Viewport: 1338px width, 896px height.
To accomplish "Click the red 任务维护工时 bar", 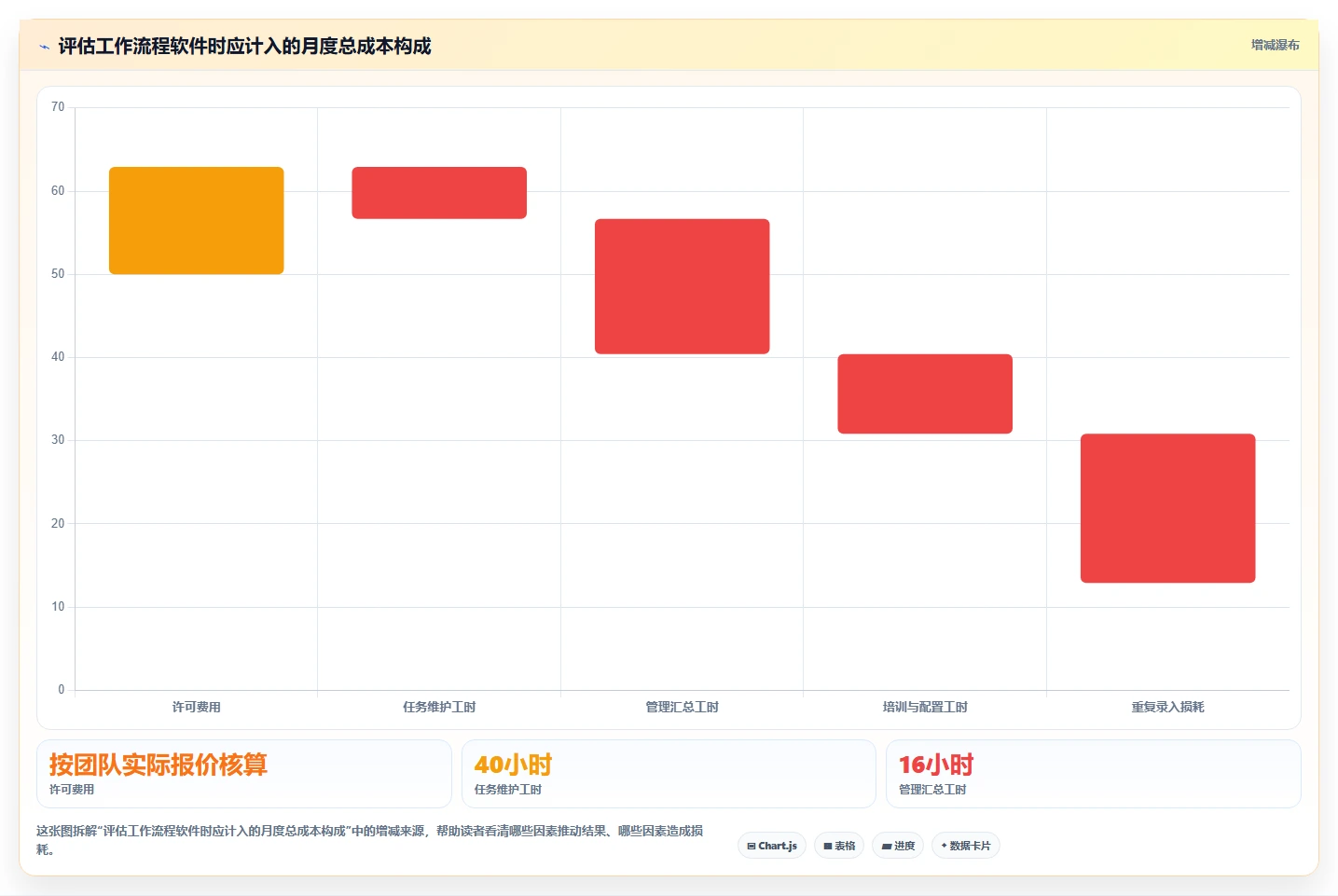I will click(439, 193).
